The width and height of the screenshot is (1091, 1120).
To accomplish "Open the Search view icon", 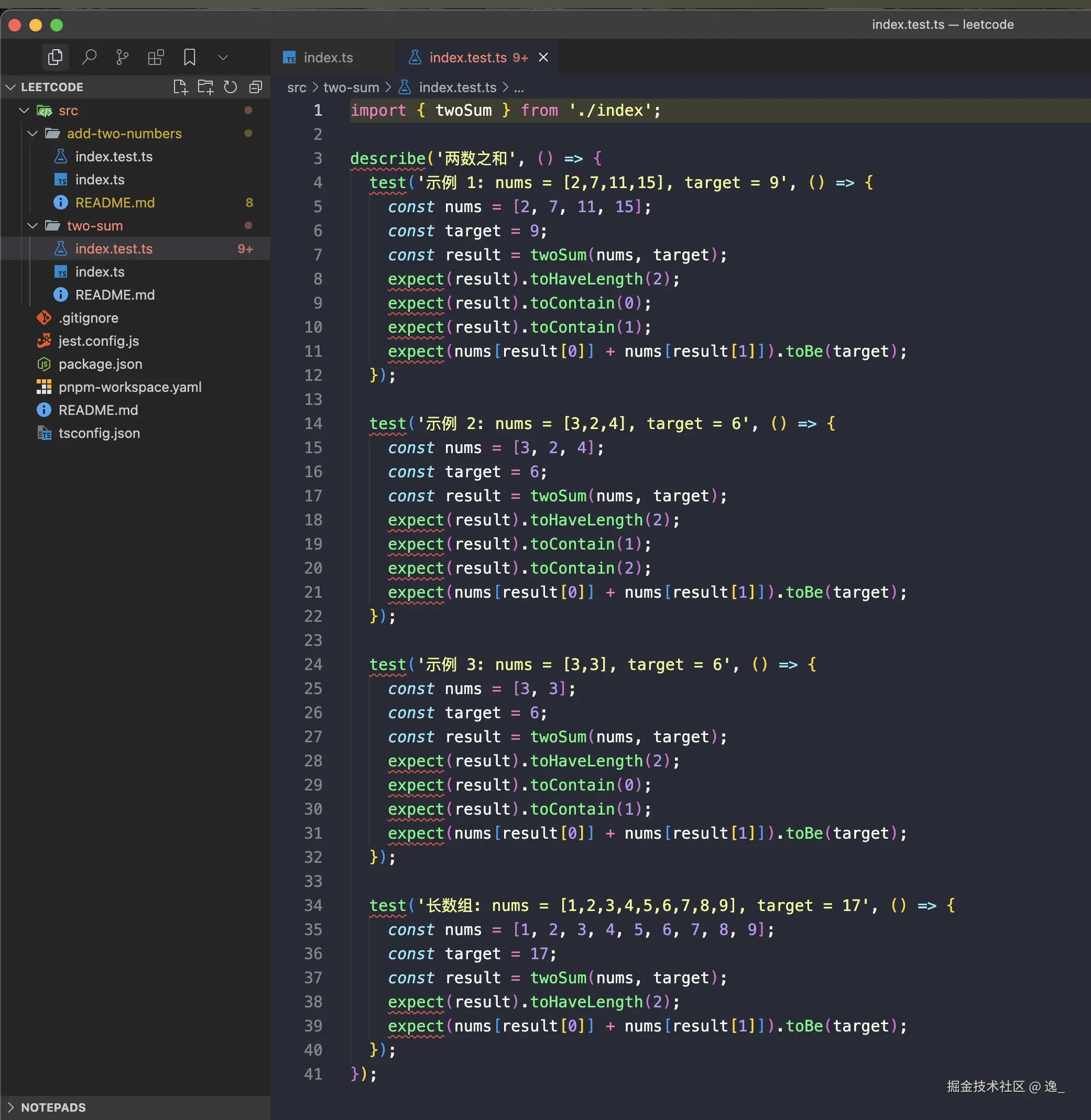I will pyautogui.click(x=89, y=57).
